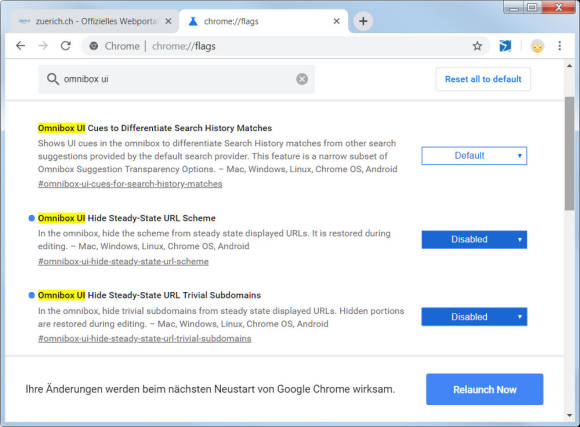Reload the chrome://flags page
Viewport: 580px width, 427px height.
[x=66, y=46]
